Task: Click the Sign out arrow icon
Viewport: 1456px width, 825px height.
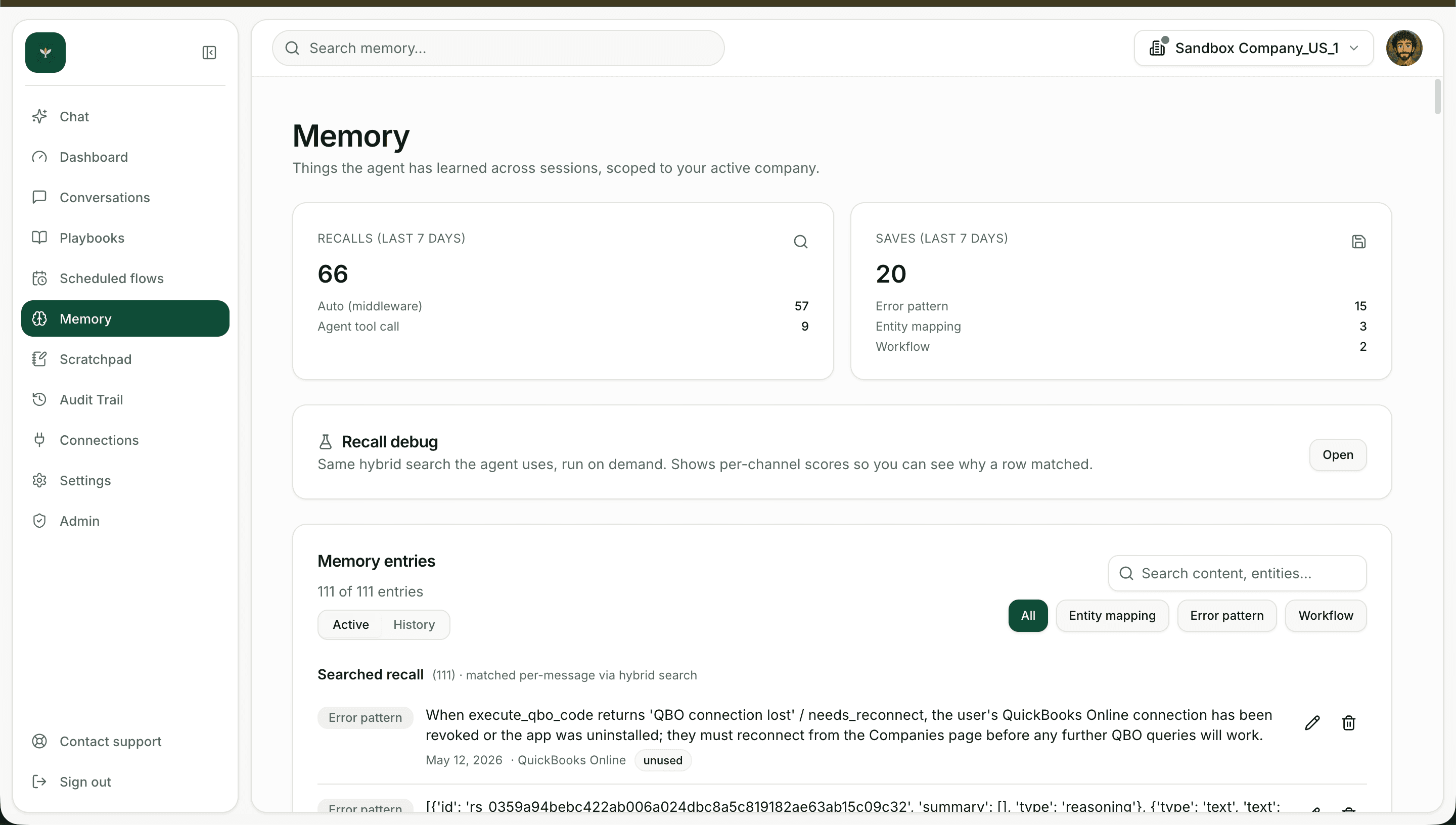Action: [x=39, y=782]
